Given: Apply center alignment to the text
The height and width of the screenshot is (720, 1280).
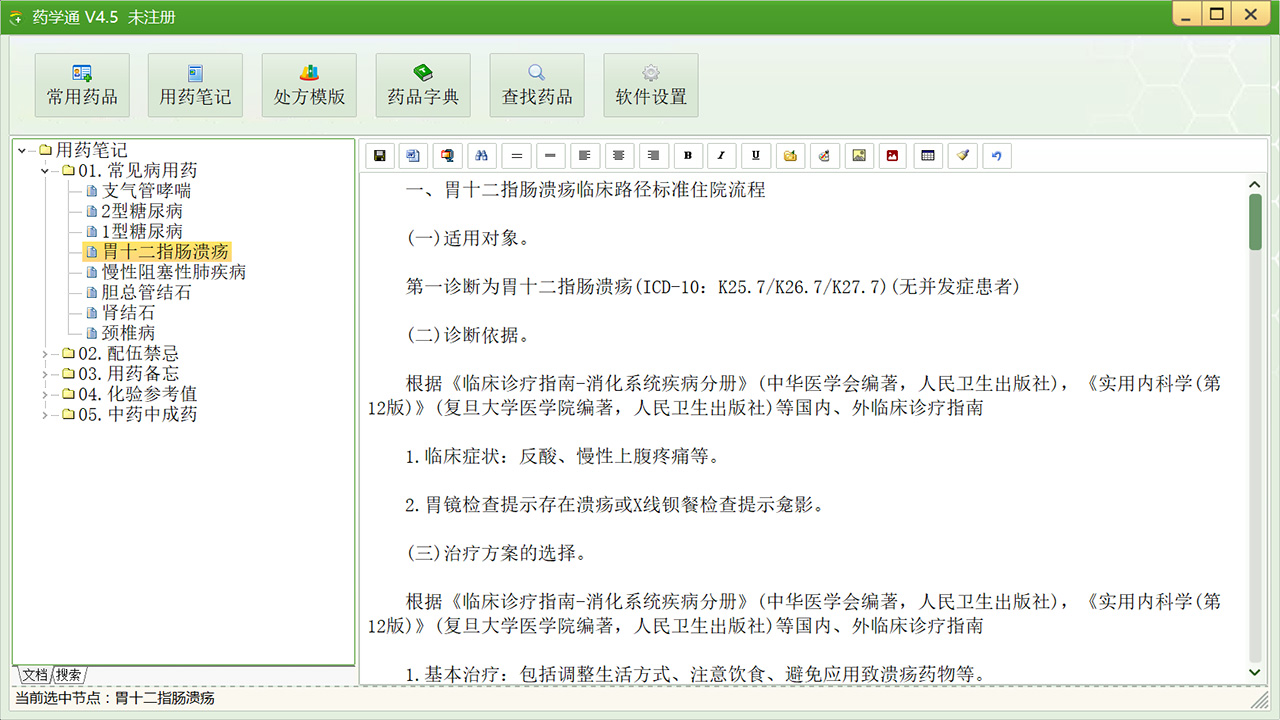Looking at the screenshot, I should (618, 155).
